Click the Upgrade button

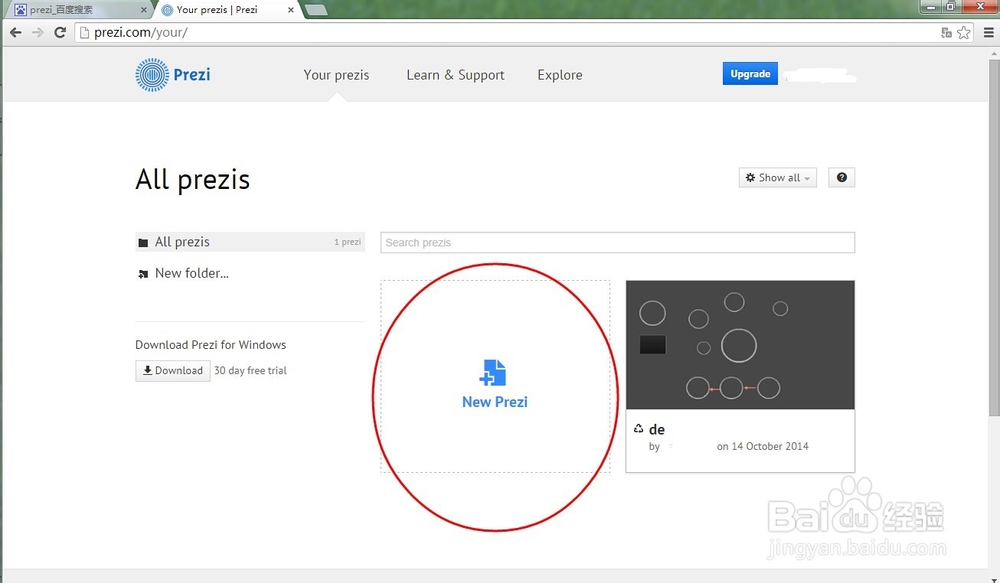(750, 74)
